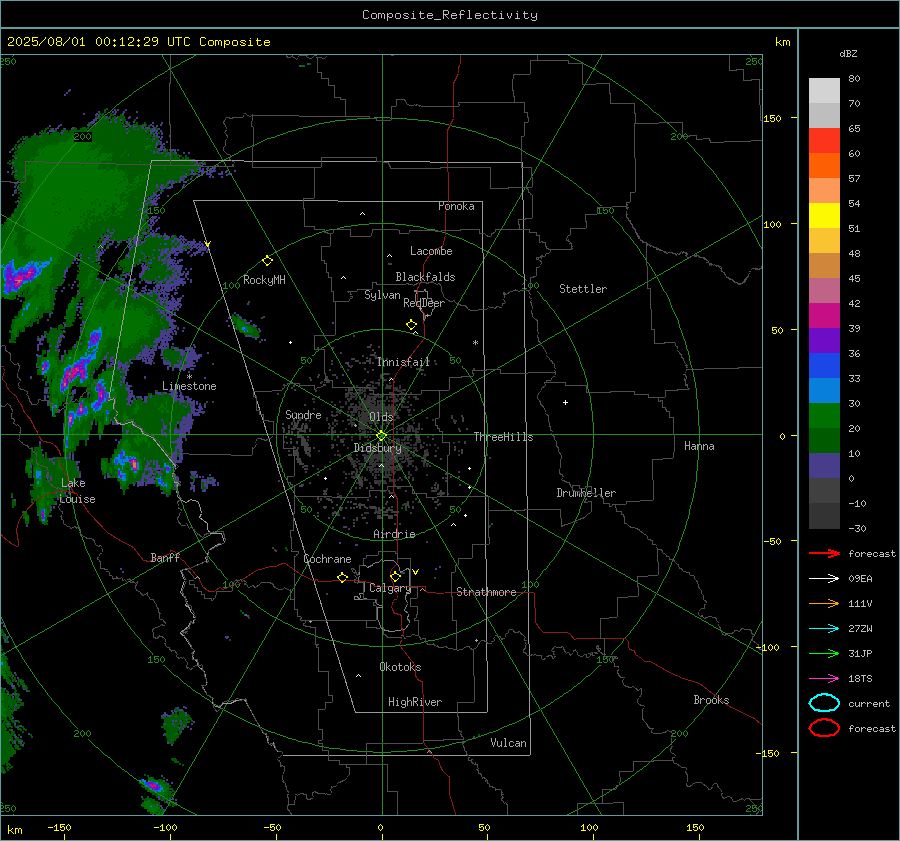900x841 pixels.
Task: Click the Innisfail city label
Action: click(x=403, y=362)
